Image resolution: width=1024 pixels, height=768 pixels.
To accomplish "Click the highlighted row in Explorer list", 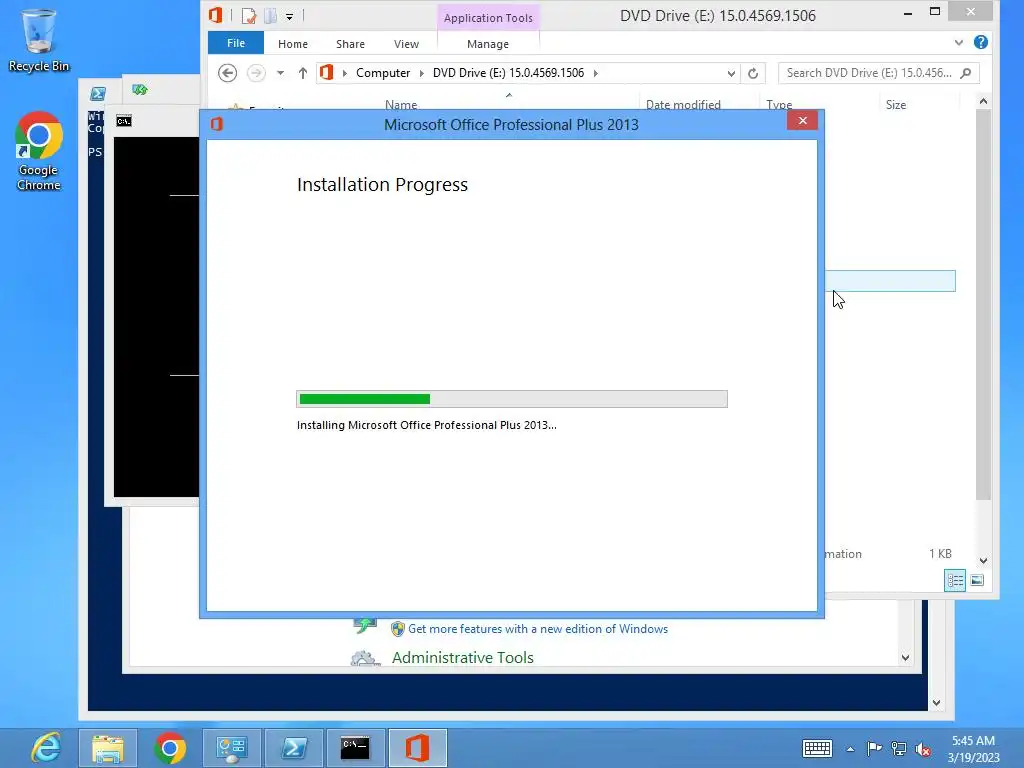I will (x=890, y=281).
